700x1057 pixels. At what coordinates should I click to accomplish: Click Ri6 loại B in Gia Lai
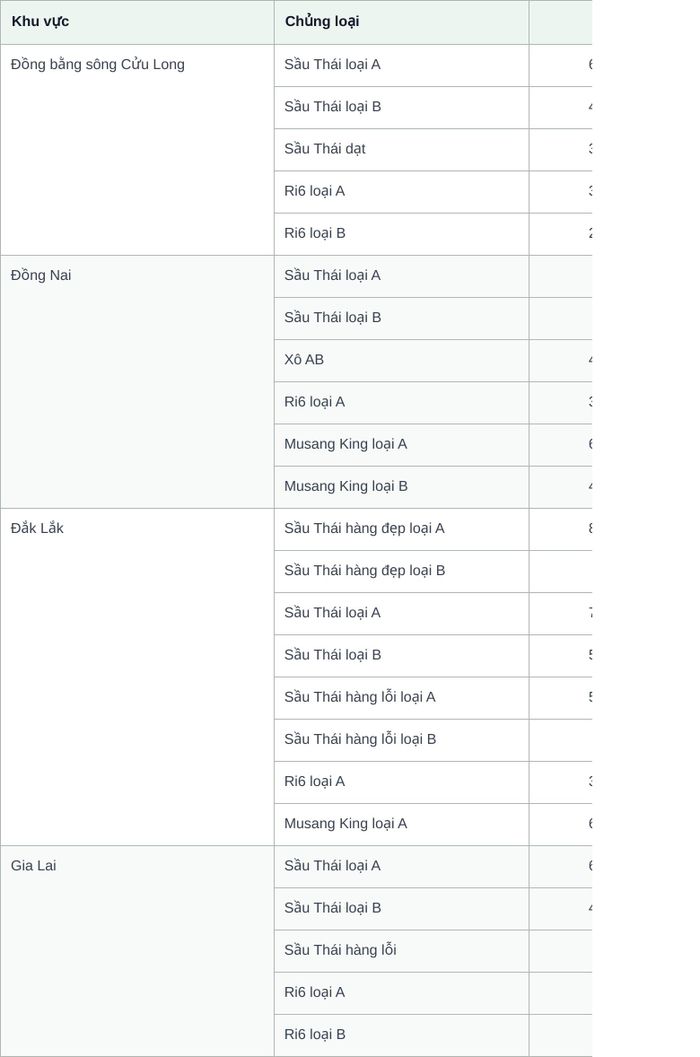click(x=401, y=1035)
